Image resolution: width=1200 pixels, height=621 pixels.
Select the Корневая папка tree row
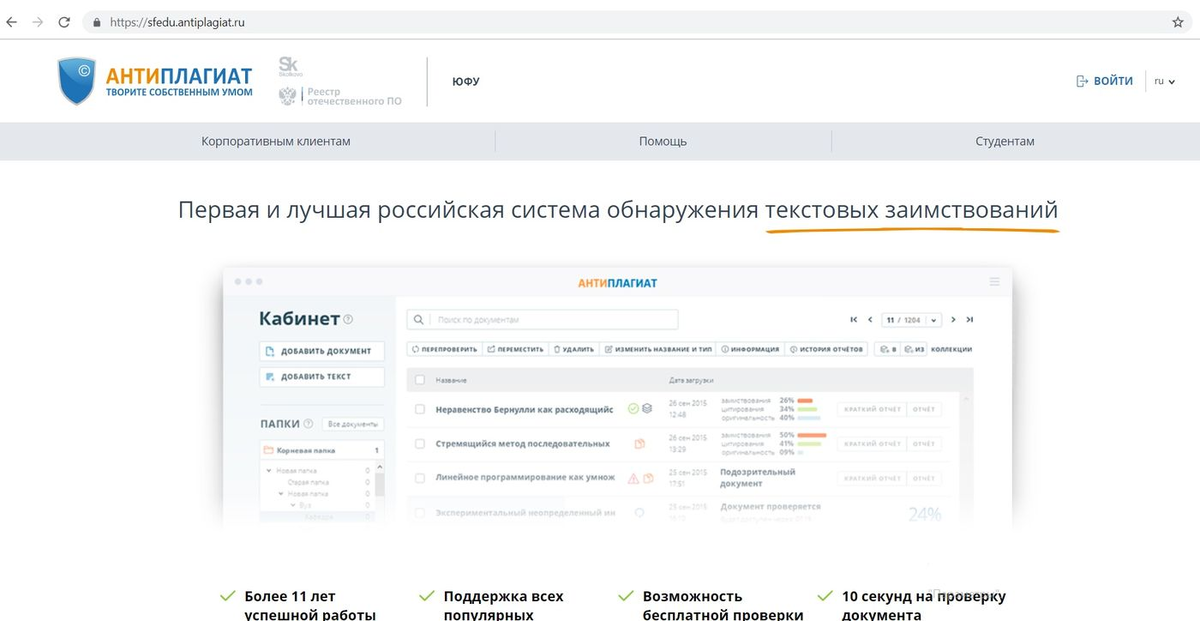(321, 451)
